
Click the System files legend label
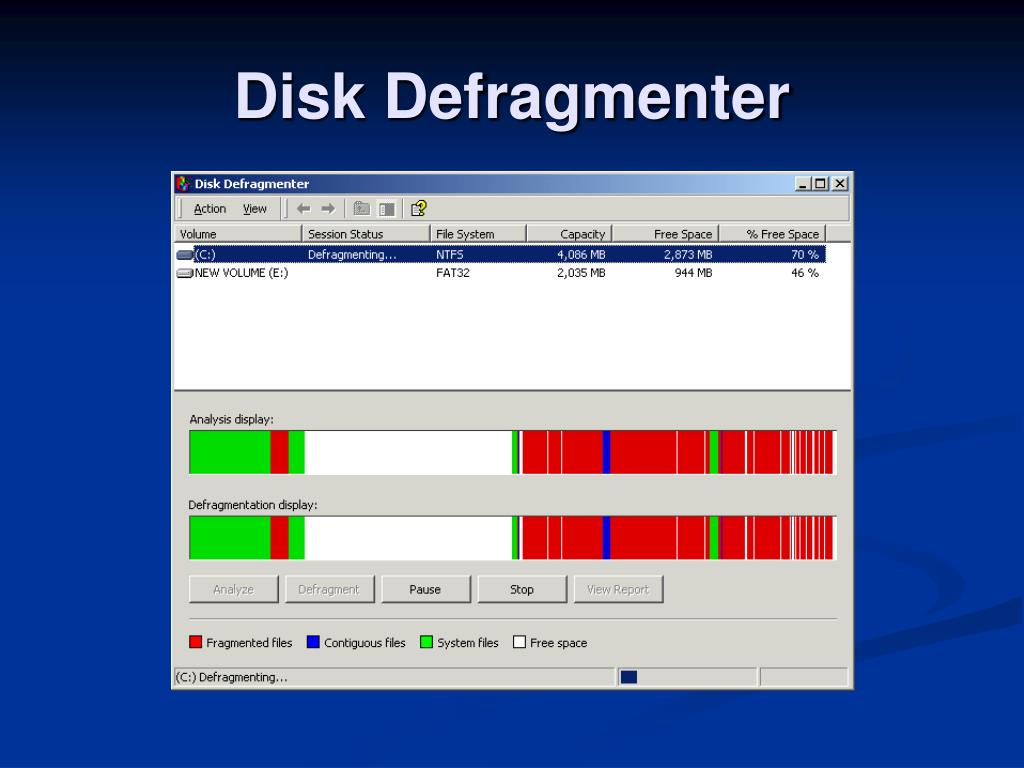click(x=468, y=643)
